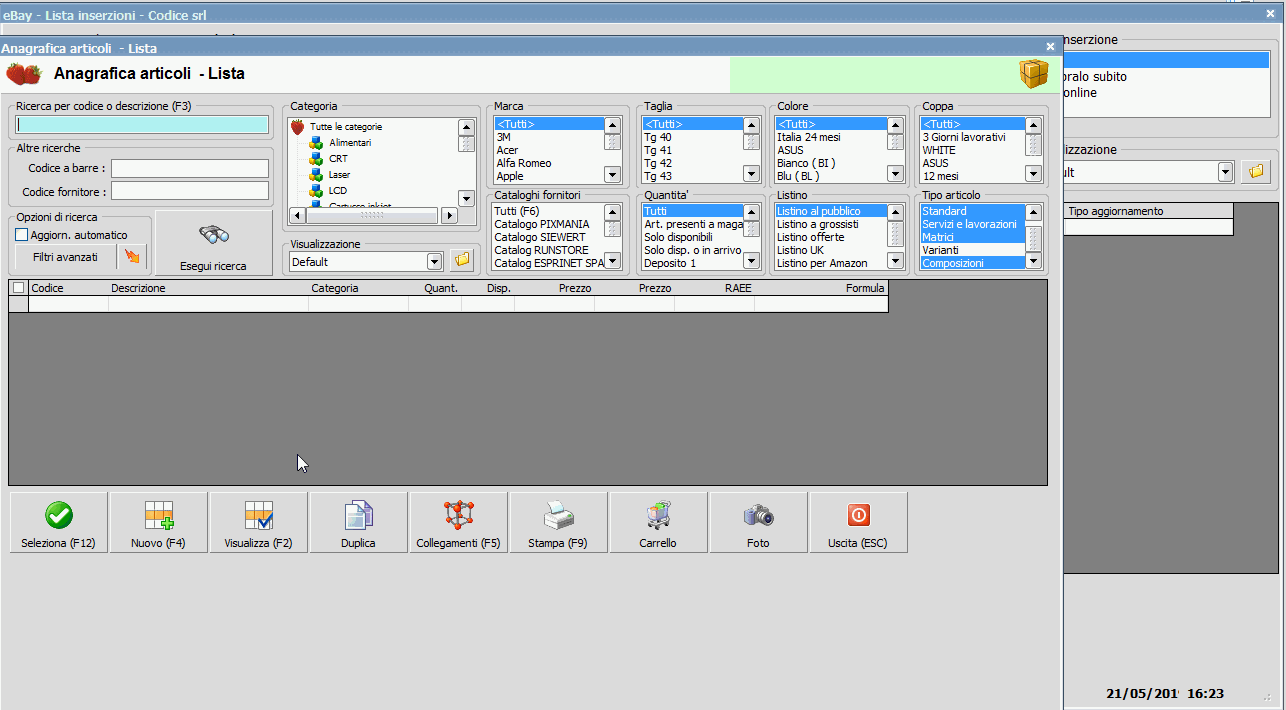Click the Filtri avanzati button

(x=65, y=257)
